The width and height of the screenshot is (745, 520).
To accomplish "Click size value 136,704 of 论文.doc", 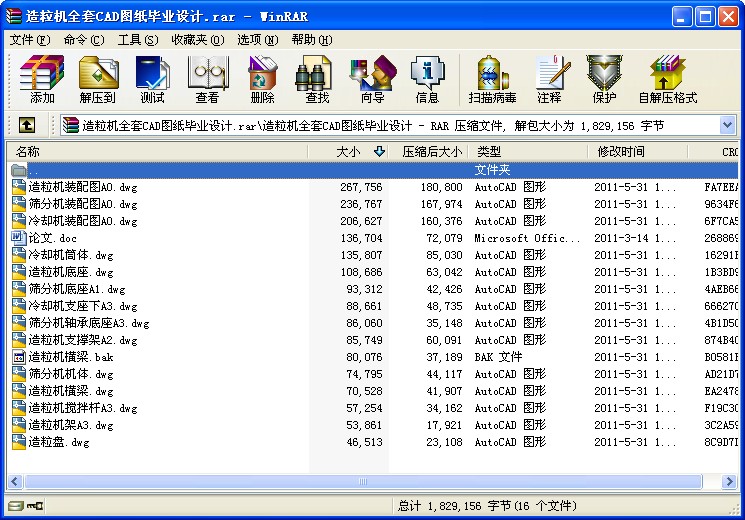I will [x=361, y=238].
